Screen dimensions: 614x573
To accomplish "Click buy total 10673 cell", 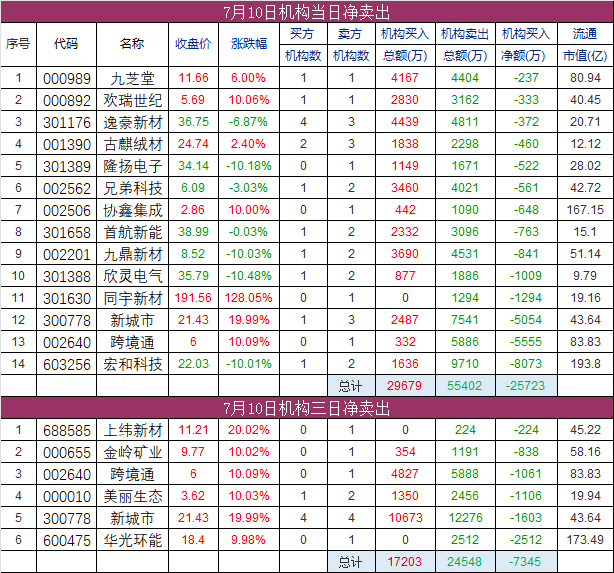I will (405, 517).
